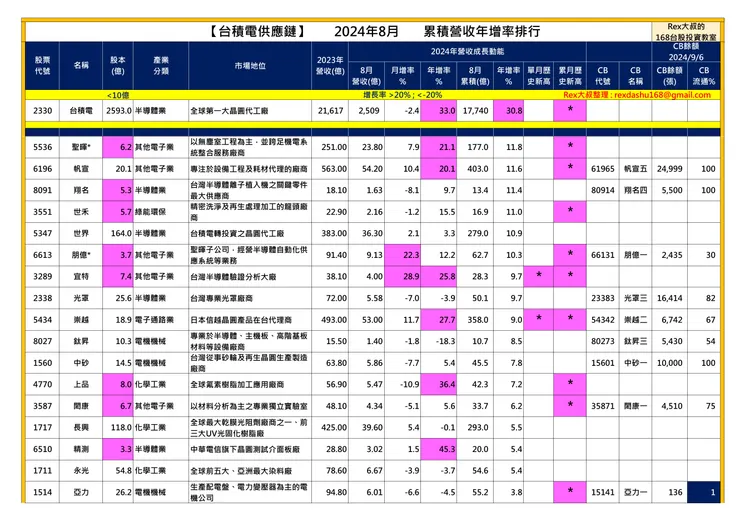Select the 2593.0 capital cell

click(118, 111)
